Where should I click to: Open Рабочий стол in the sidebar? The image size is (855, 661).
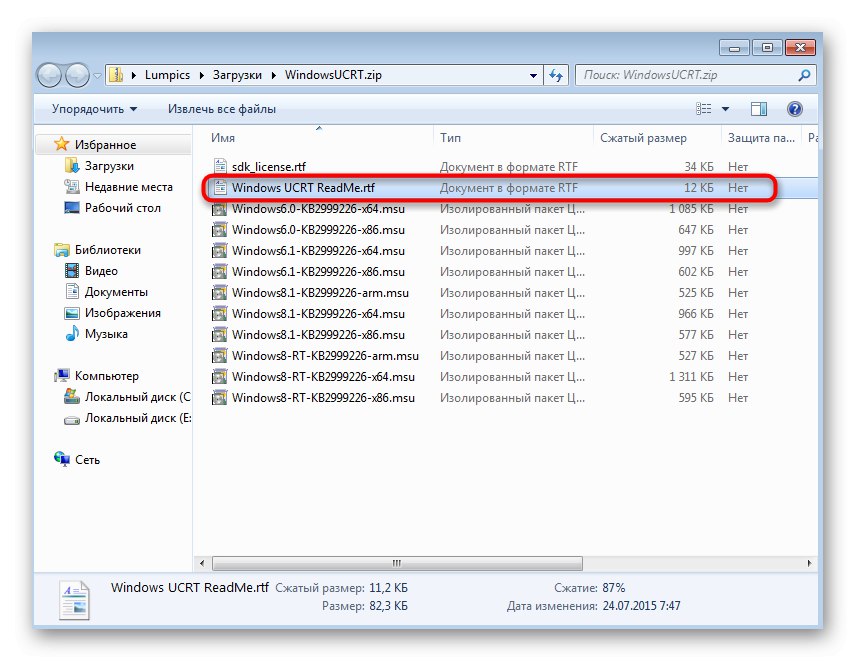(123, 208)
